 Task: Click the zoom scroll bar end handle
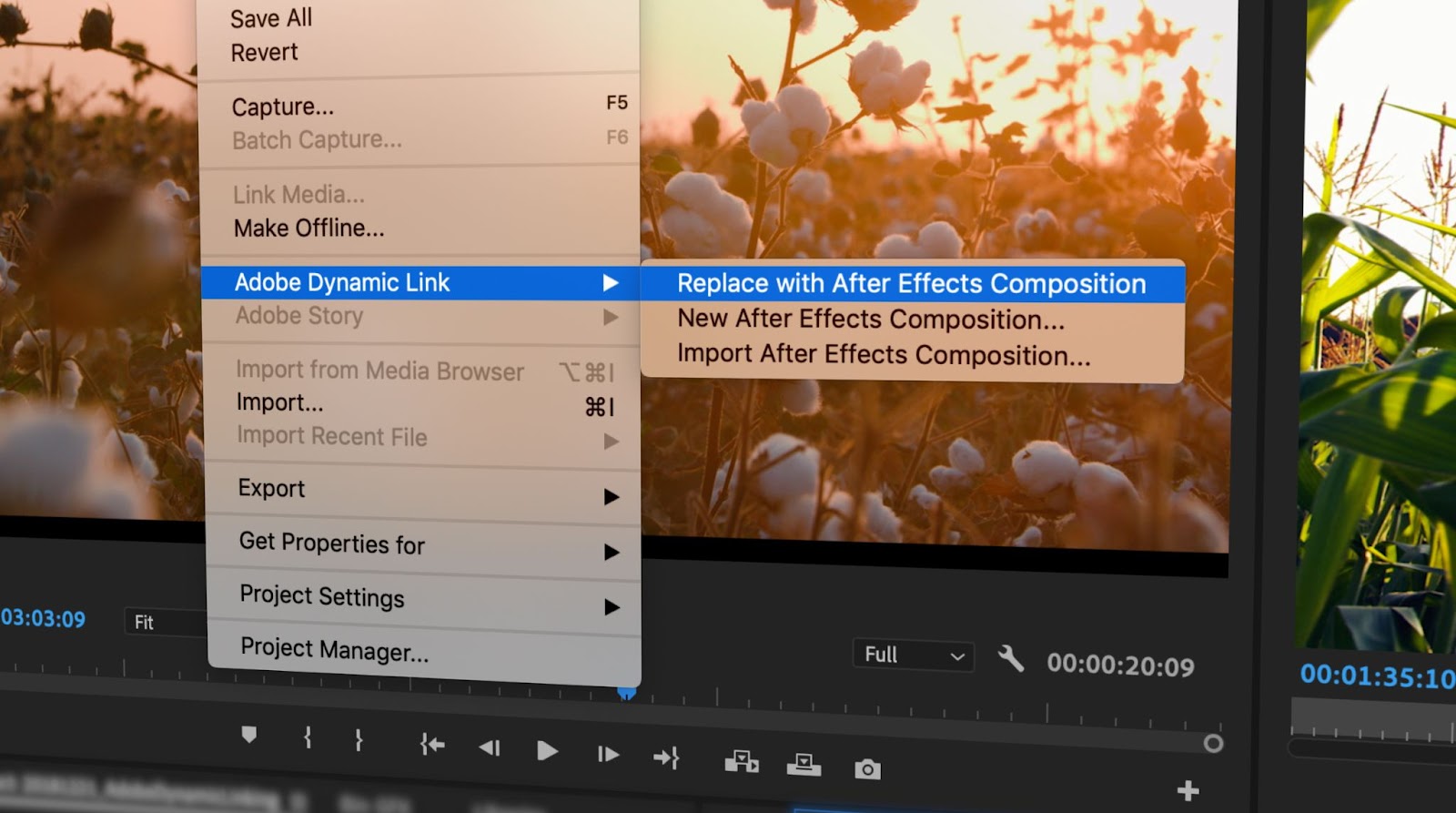(x=1213, y=744)
